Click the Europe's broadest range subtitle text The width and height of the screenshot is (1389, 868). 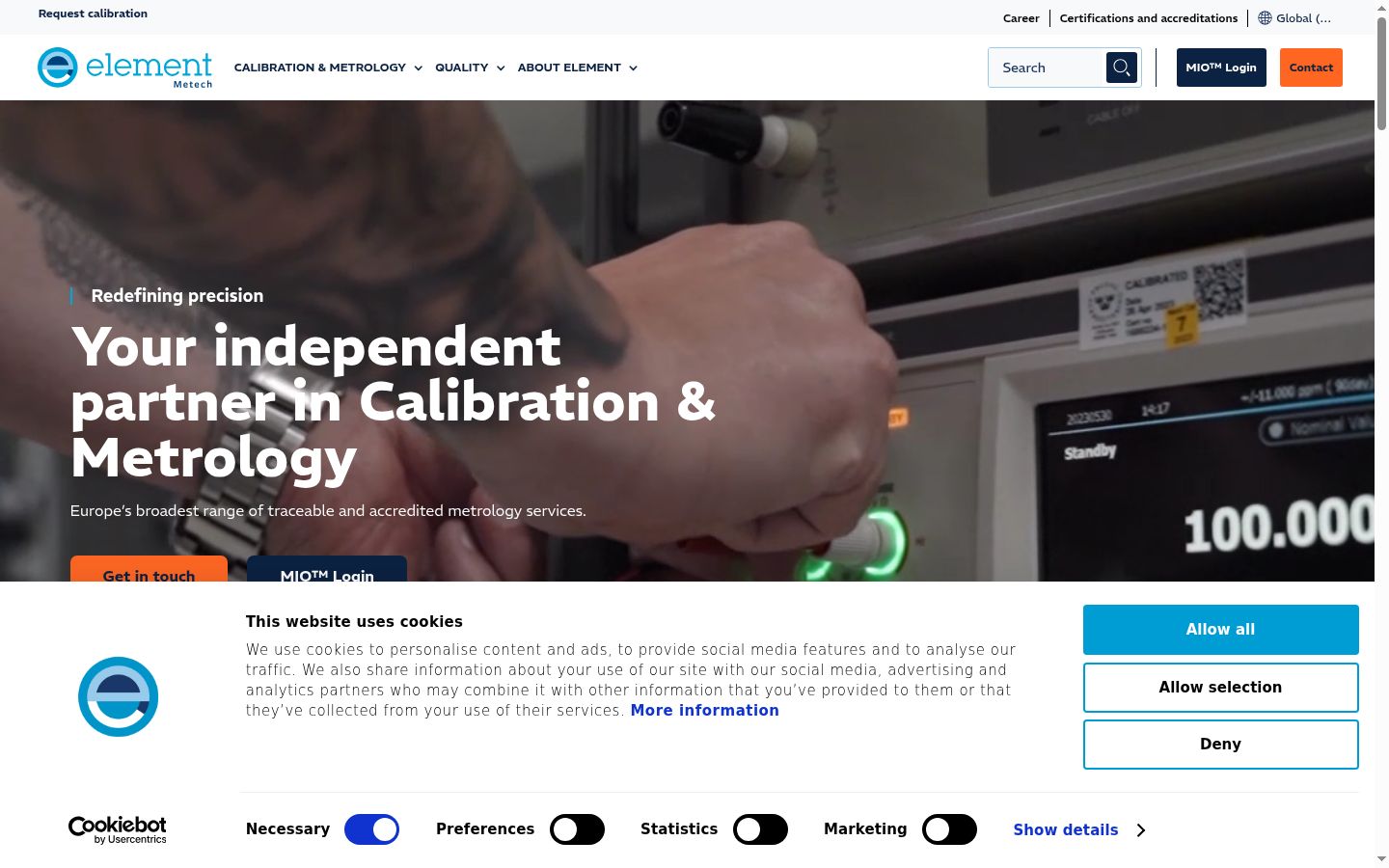point(328,510)
